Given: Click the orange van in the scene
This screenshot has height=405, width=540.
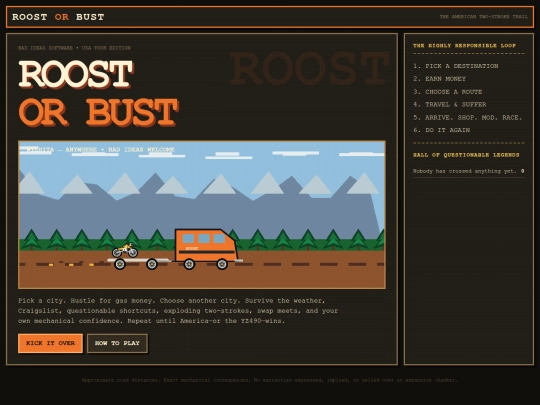Looking at the screenshot, I should pyautogui.click(x=206, y=249).
